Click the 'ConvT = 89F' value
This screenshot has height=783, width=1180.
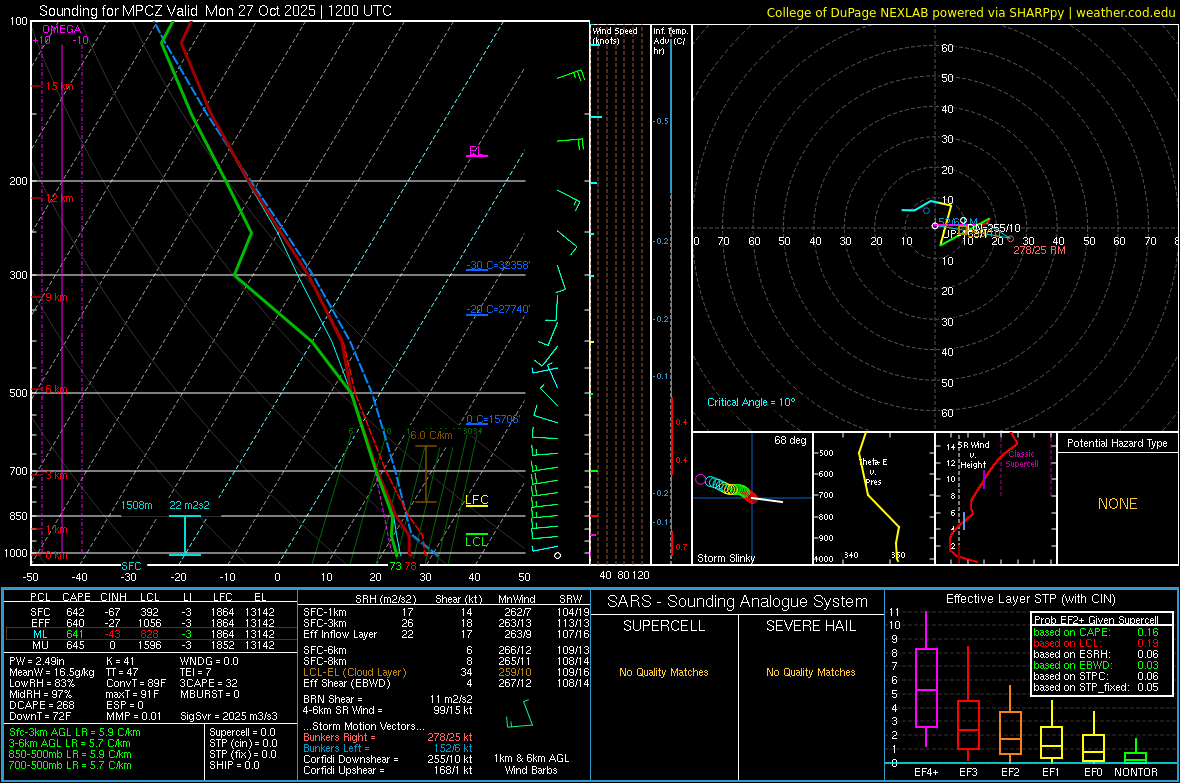136,684
